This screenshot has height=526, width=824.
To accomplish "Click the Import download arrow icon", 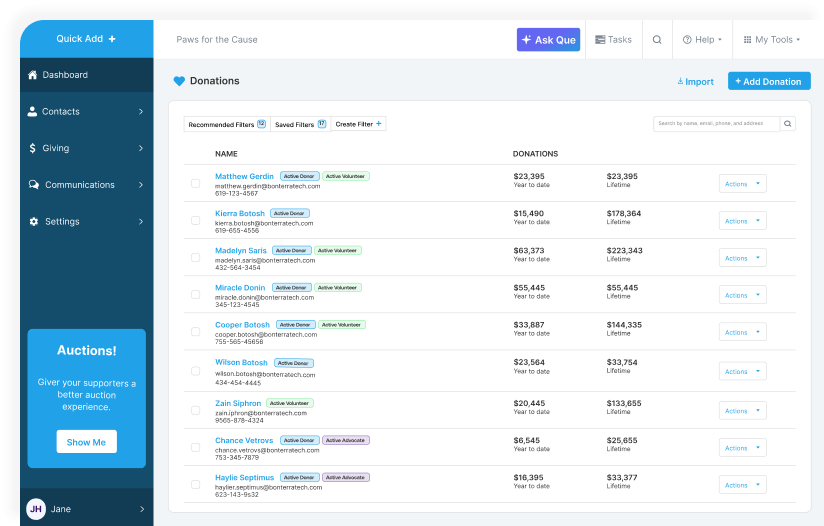I will click(680, 81).
